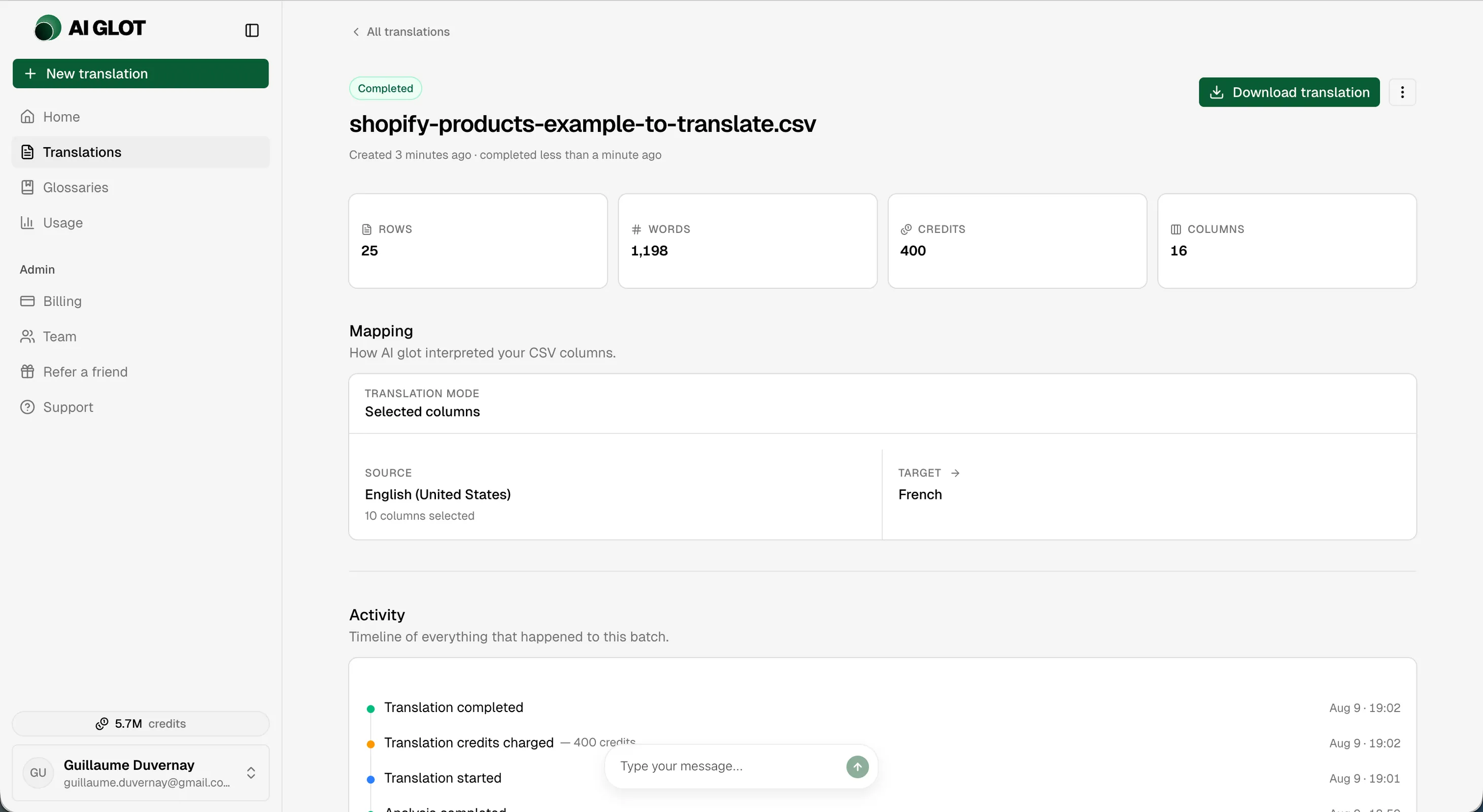
Task: Focus the Type your message input
Action: [728, 766]
